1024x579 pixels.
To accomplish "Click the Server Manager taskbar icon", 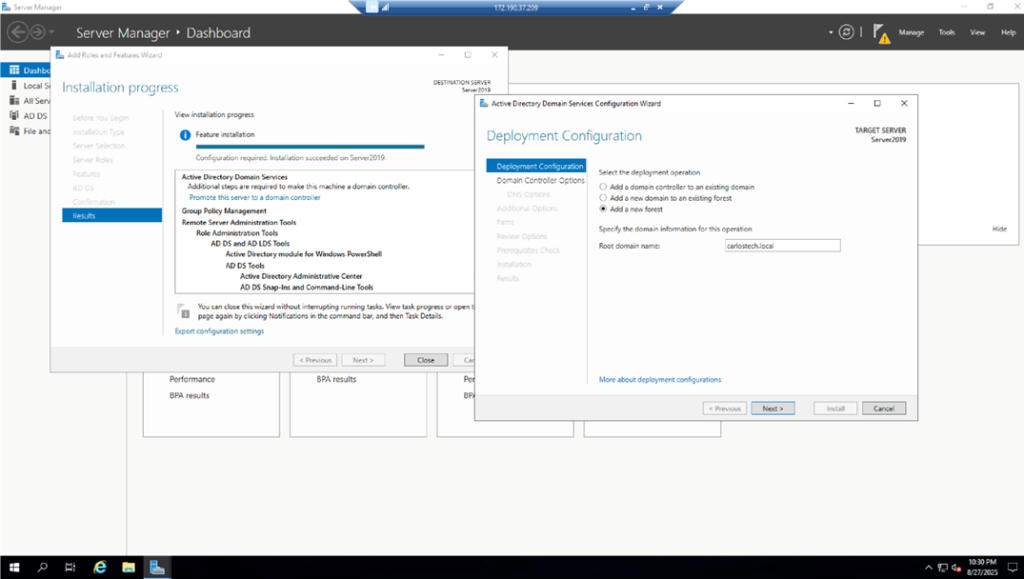I will click(x=157, y=567).
